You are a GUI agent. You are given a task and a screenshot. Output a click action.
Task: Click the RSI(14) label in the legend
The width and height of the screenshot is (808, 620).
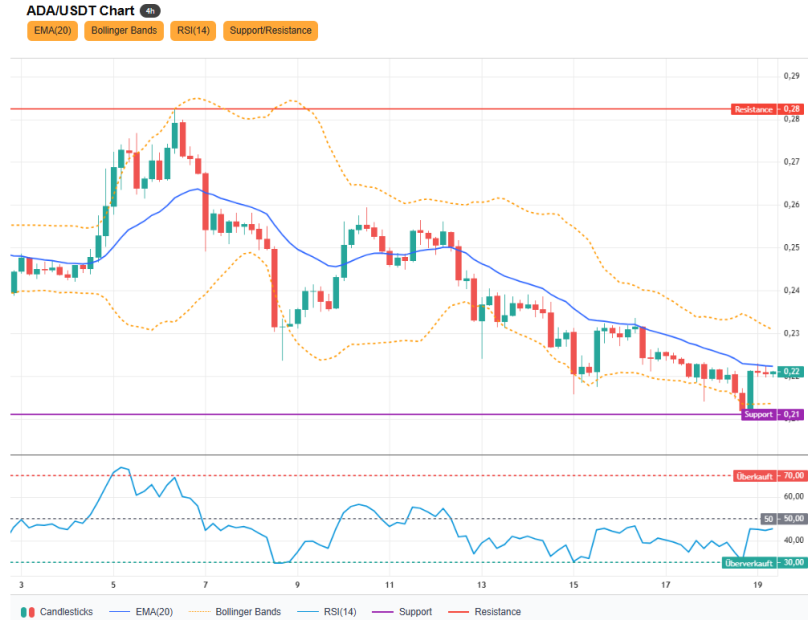(340, 612)
